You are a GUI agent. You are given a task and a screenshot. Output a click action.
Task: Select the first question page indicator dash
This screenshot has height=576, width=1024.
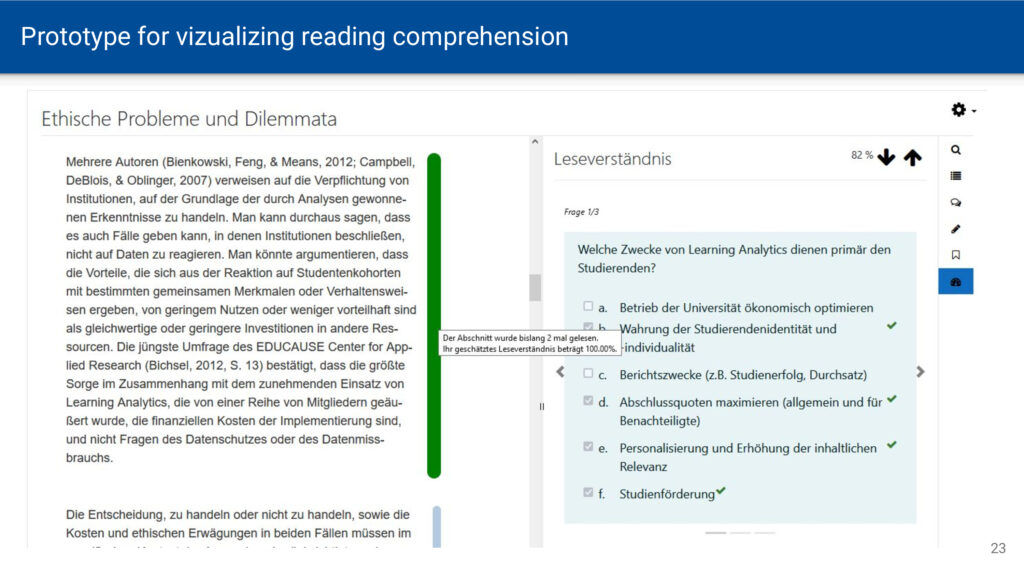(716, 533)
